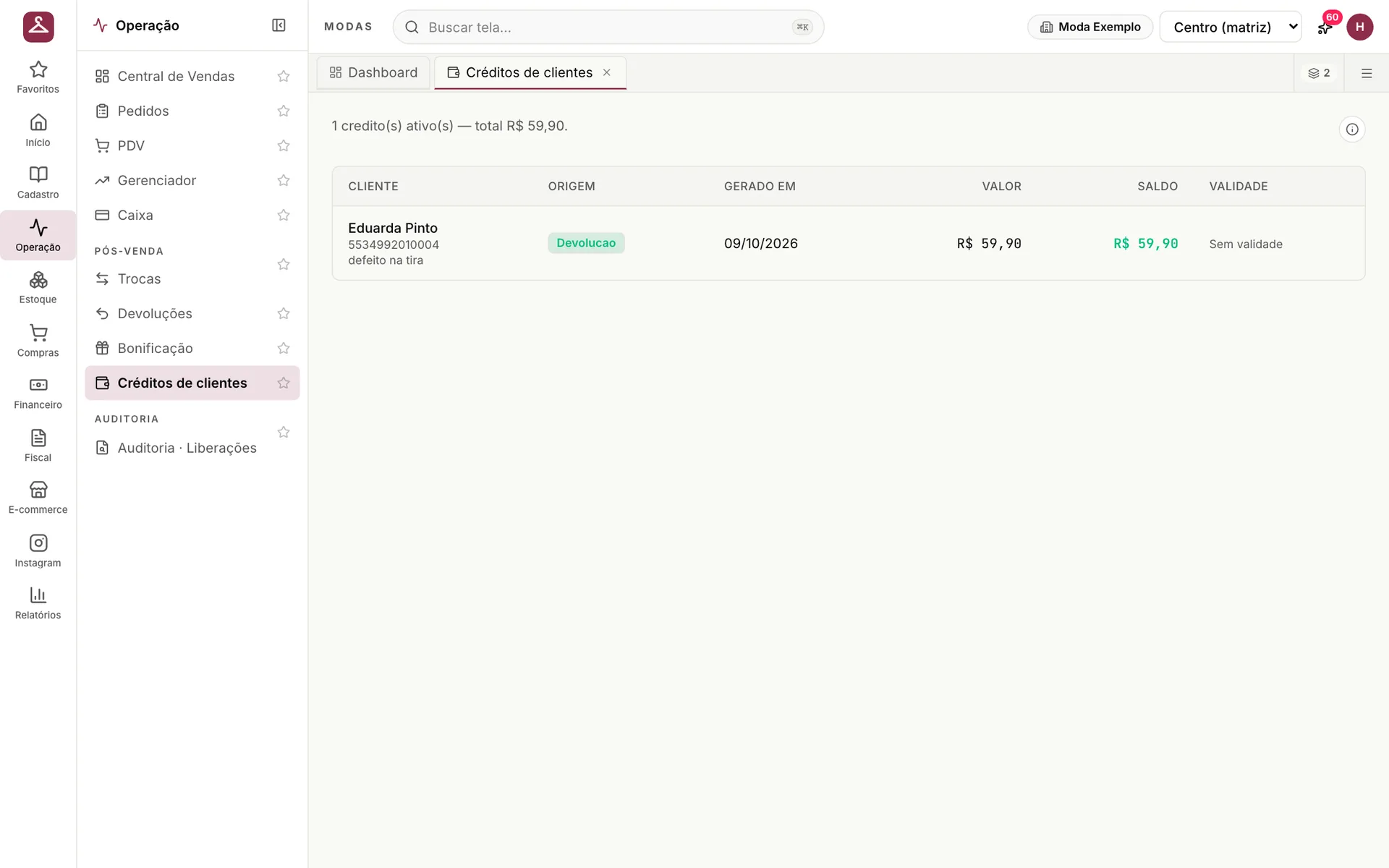1389x868 pixels.
Task: Toggle favorite star for Pedidos
Action: (284, 111)
